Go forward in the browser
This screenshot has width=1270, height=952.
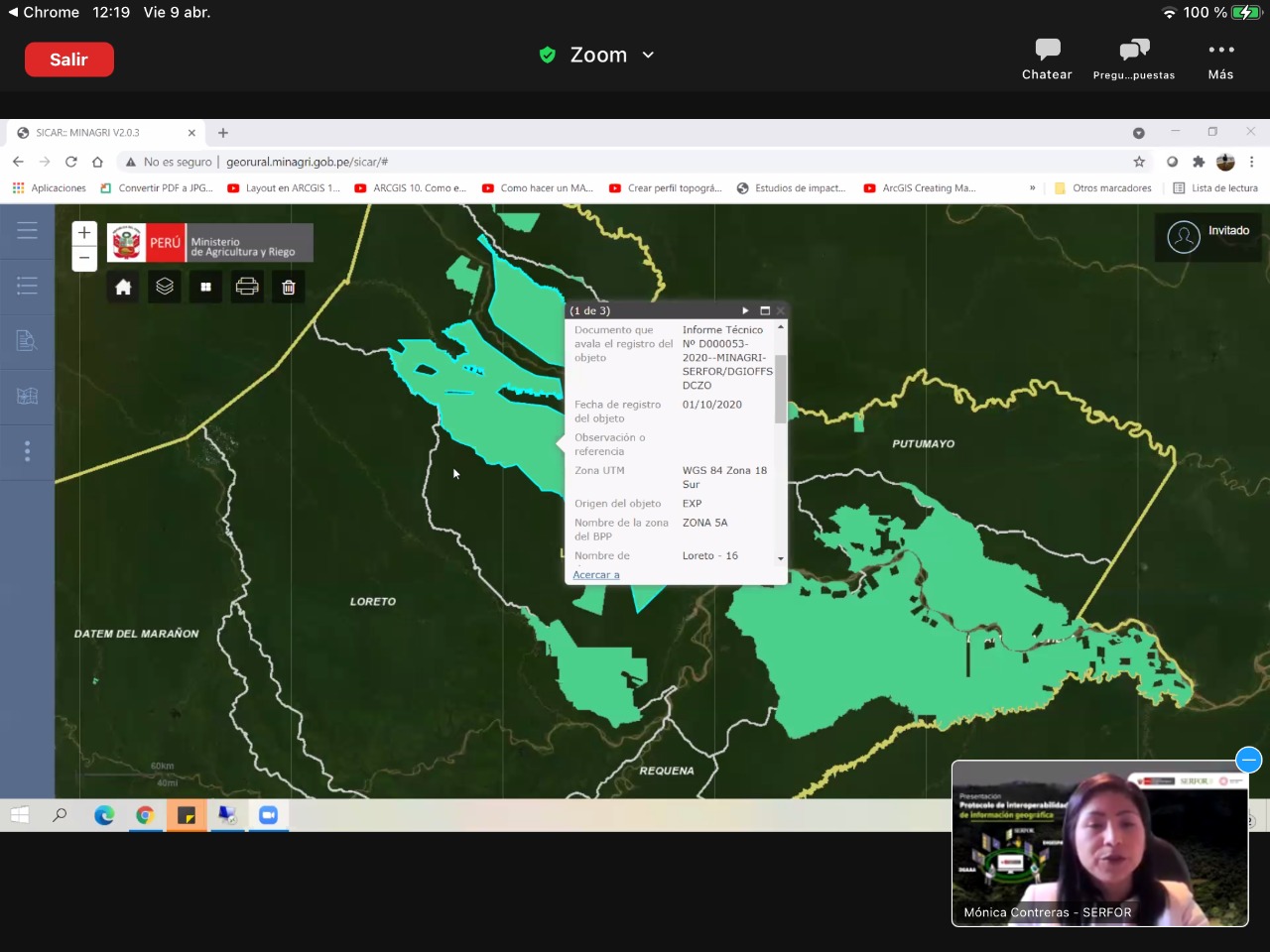pos(45,162)
